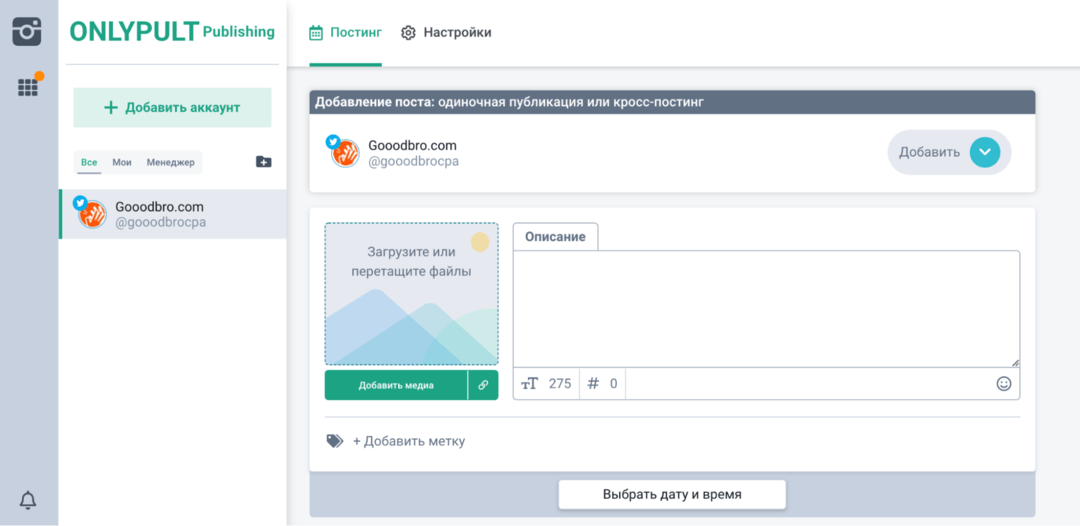
Task: Select the Менеджер accounts filter
Action: [170, 162]
